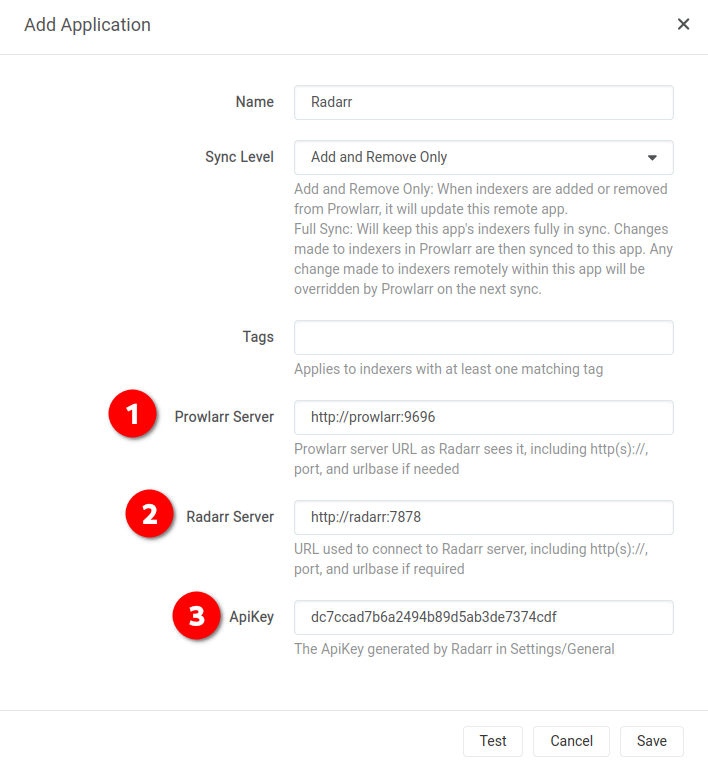The image size is (708, 768).
Task: Click the 'Full Sync' description text
Action: 483,259
